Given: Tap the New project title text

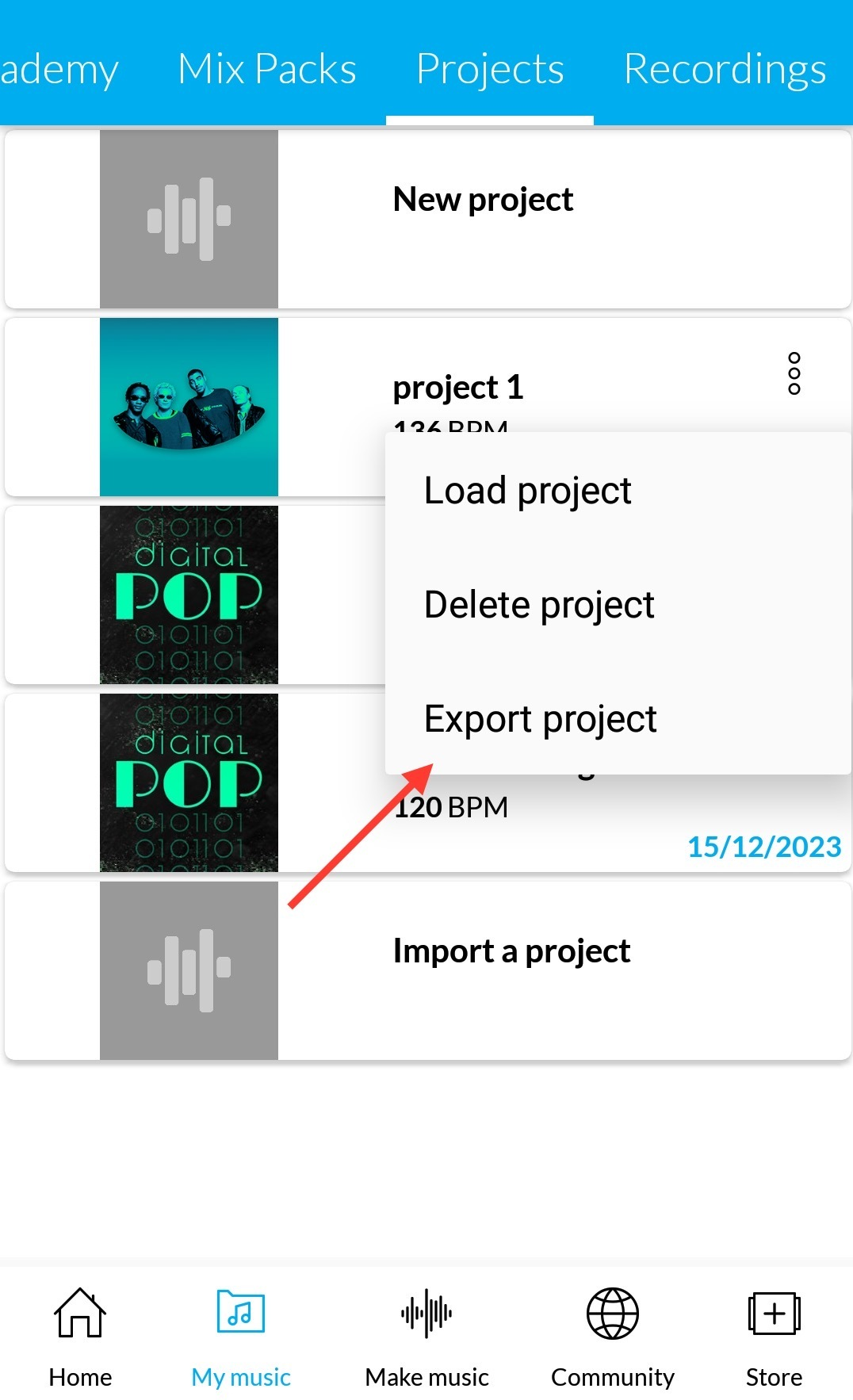Looking at the screenshot, I should pos(483,200).
